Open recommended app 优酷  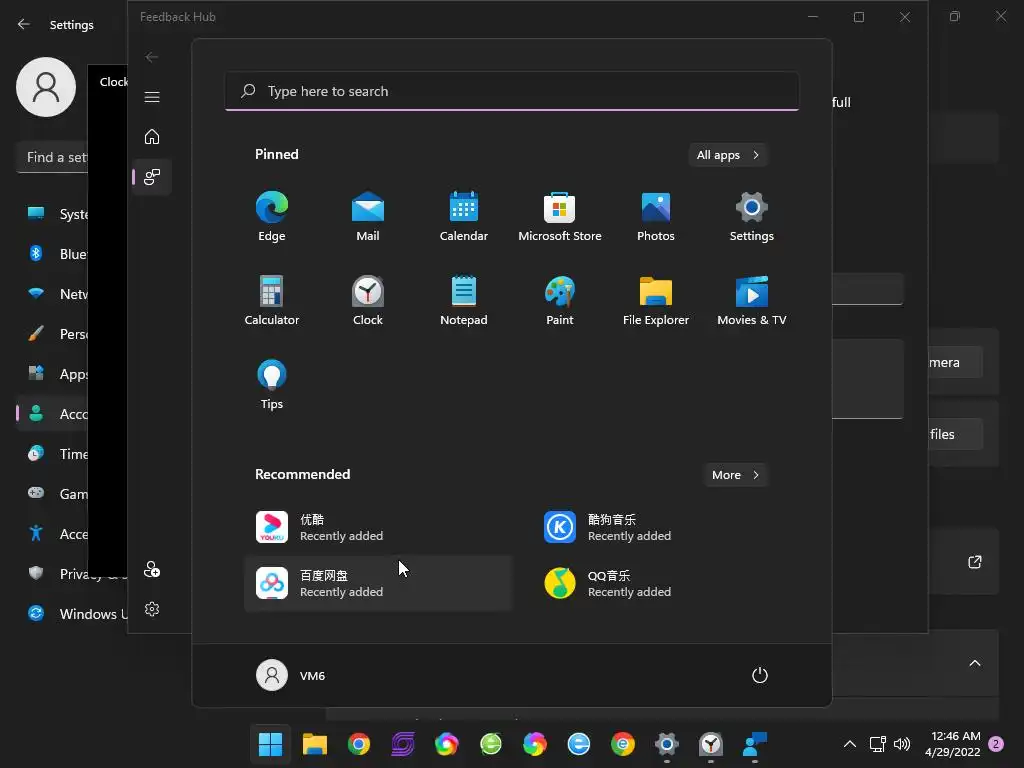pyautogui.click(x=377, y=527)
